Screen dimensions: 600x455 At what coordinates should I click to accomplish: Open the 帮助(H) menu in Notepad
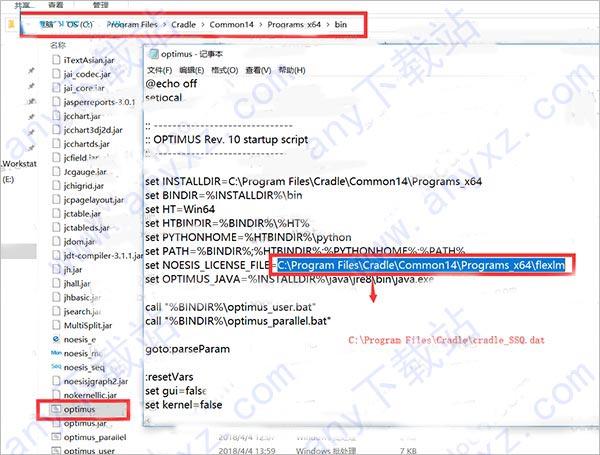coord(292,70)
